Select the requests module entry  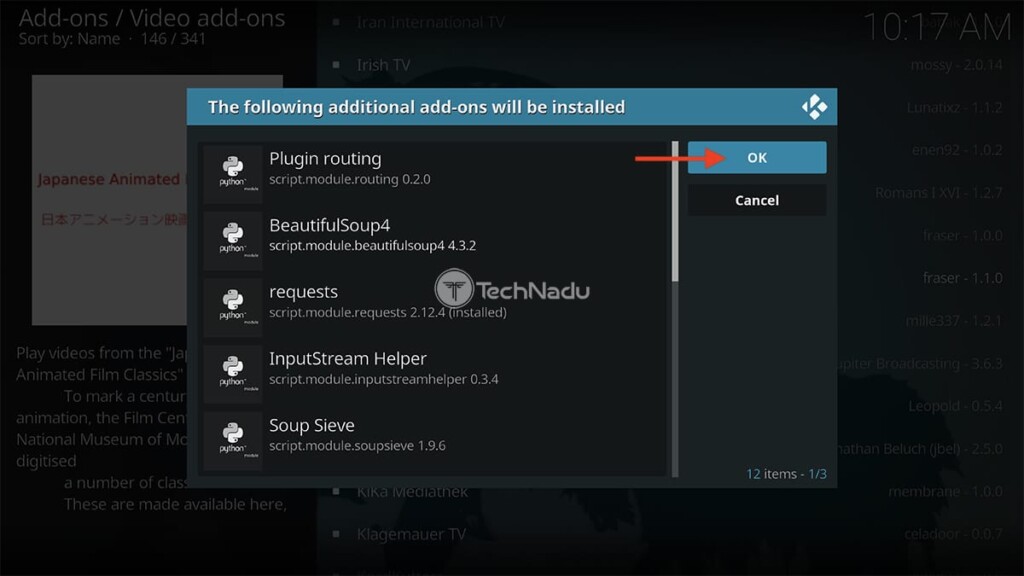[x=432, y=306]
